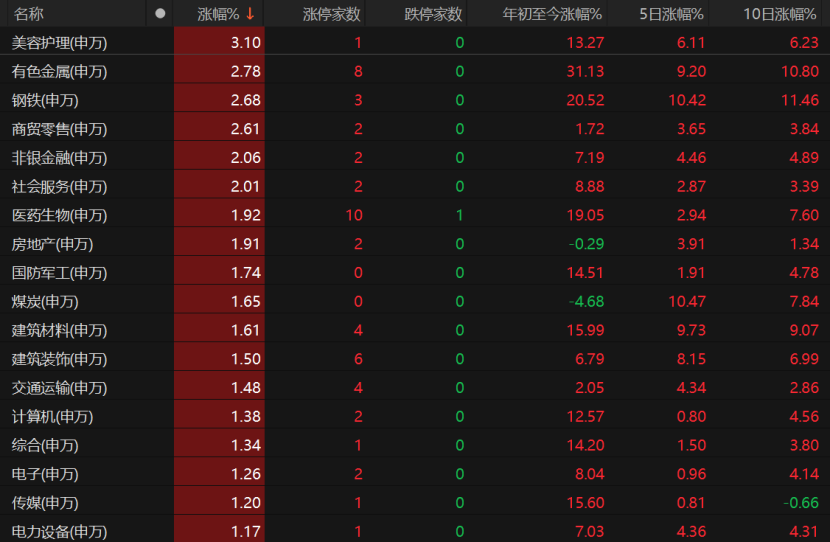Open 医药生物(申万) sector details
830x542 pixels.
[x=59, y=216]
